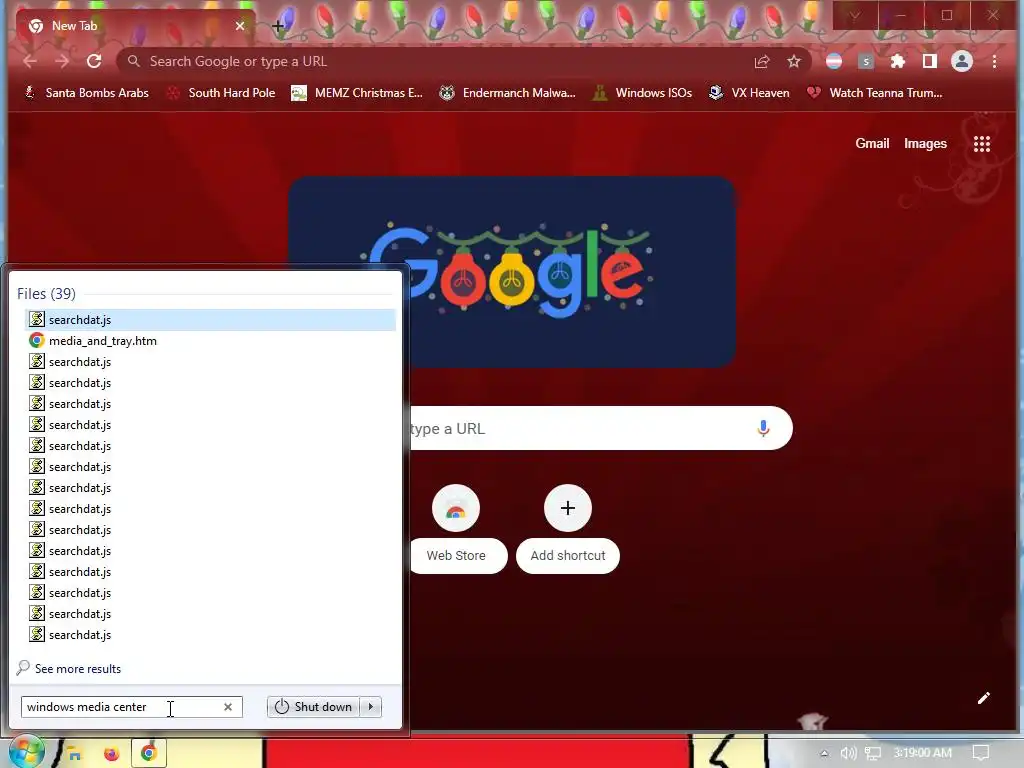Click See more results
The image size is (1024, 768).
pyautogui.click(x=78, y=669)
